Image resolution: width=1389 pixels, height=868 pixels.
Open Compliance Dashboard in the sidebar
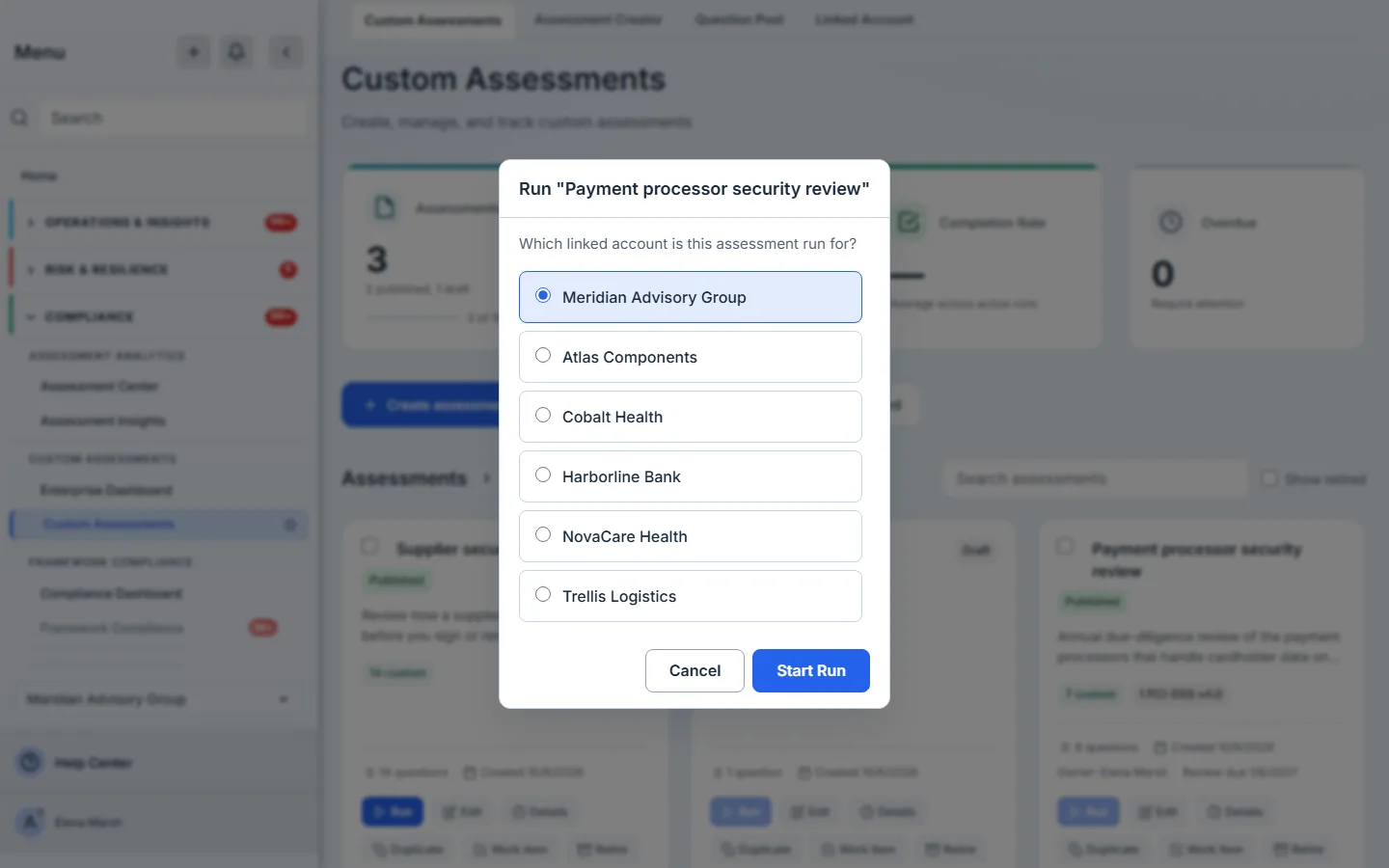[x=111, y=593]
